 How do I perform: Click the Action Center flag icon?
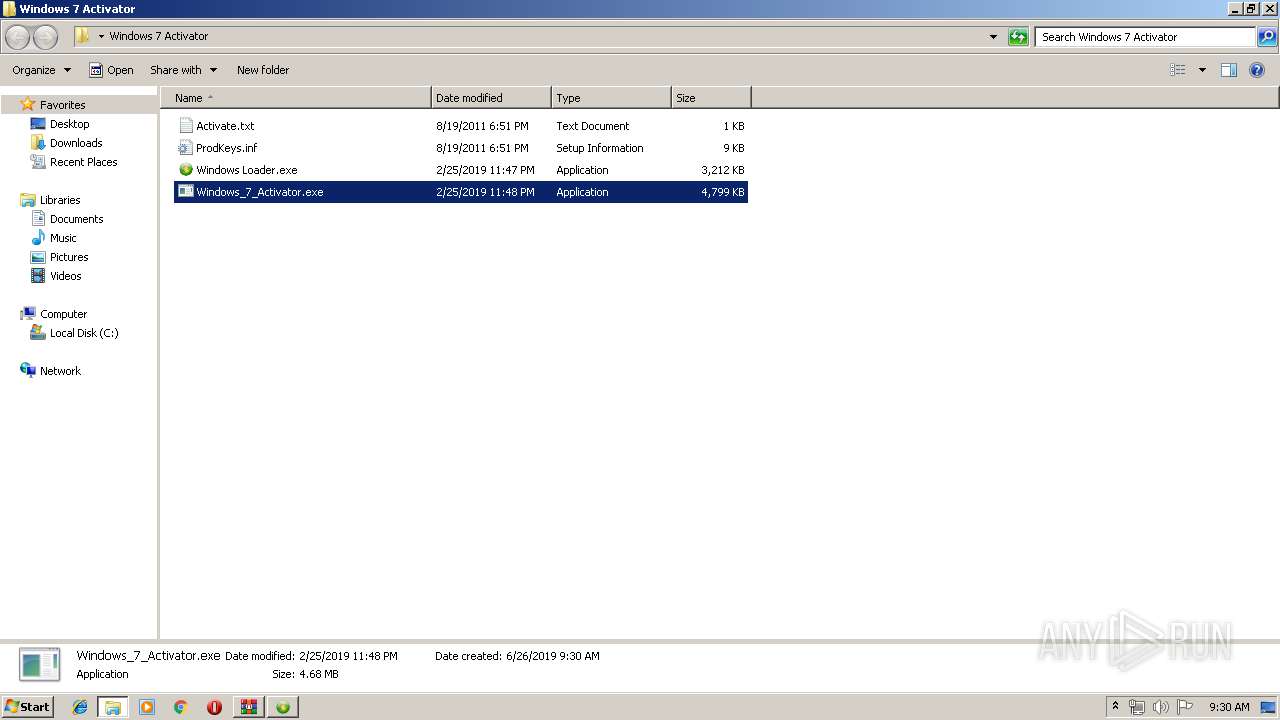point(1185,707)
